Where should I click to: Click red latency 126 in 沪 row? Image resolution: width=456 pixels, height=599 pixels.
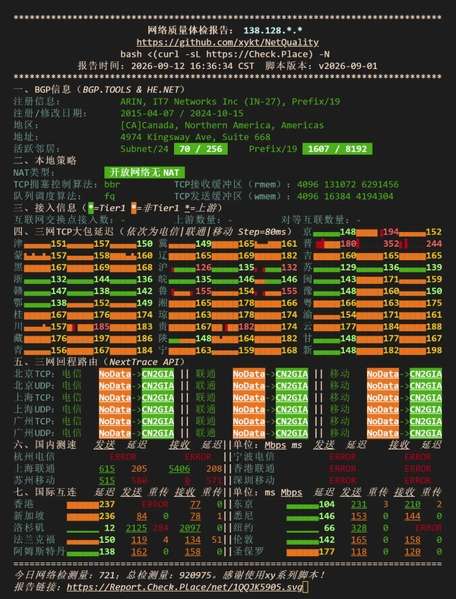click(203, 267)
